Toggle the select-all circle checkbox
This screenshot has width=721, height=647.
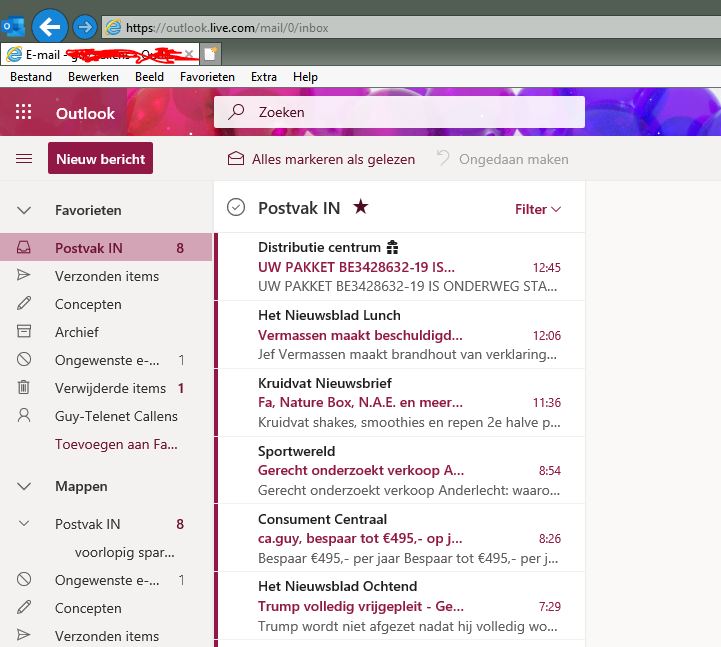(236, 208)
